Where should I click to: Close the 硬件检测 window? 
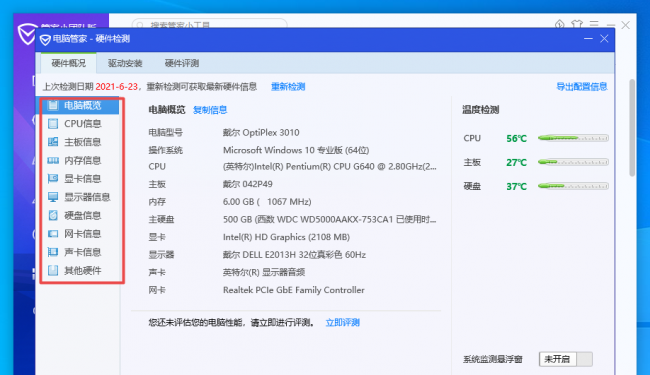click(x=604, y=39)
